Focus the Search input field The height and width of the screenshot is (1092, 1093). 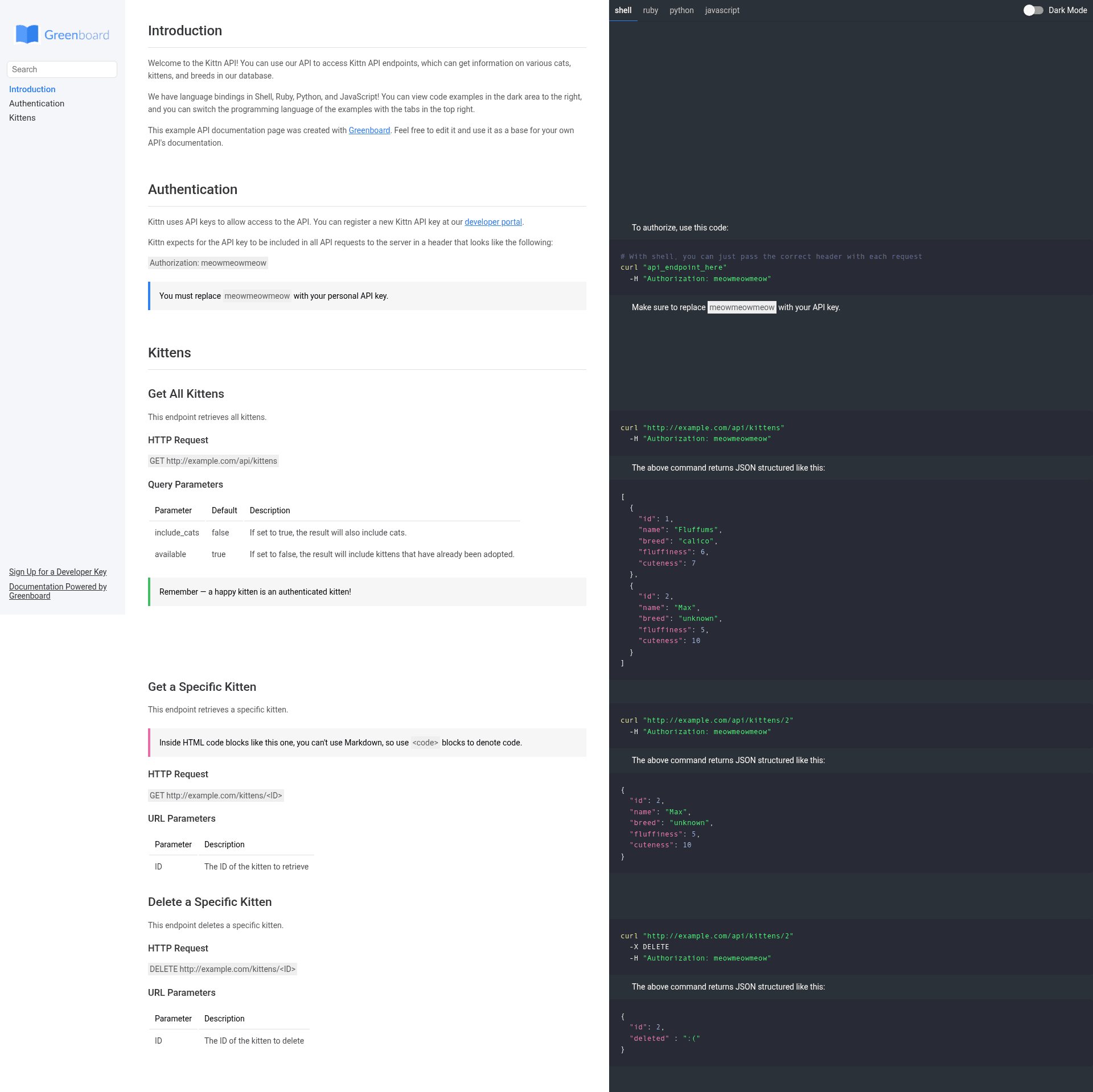[x=62, y=69]
